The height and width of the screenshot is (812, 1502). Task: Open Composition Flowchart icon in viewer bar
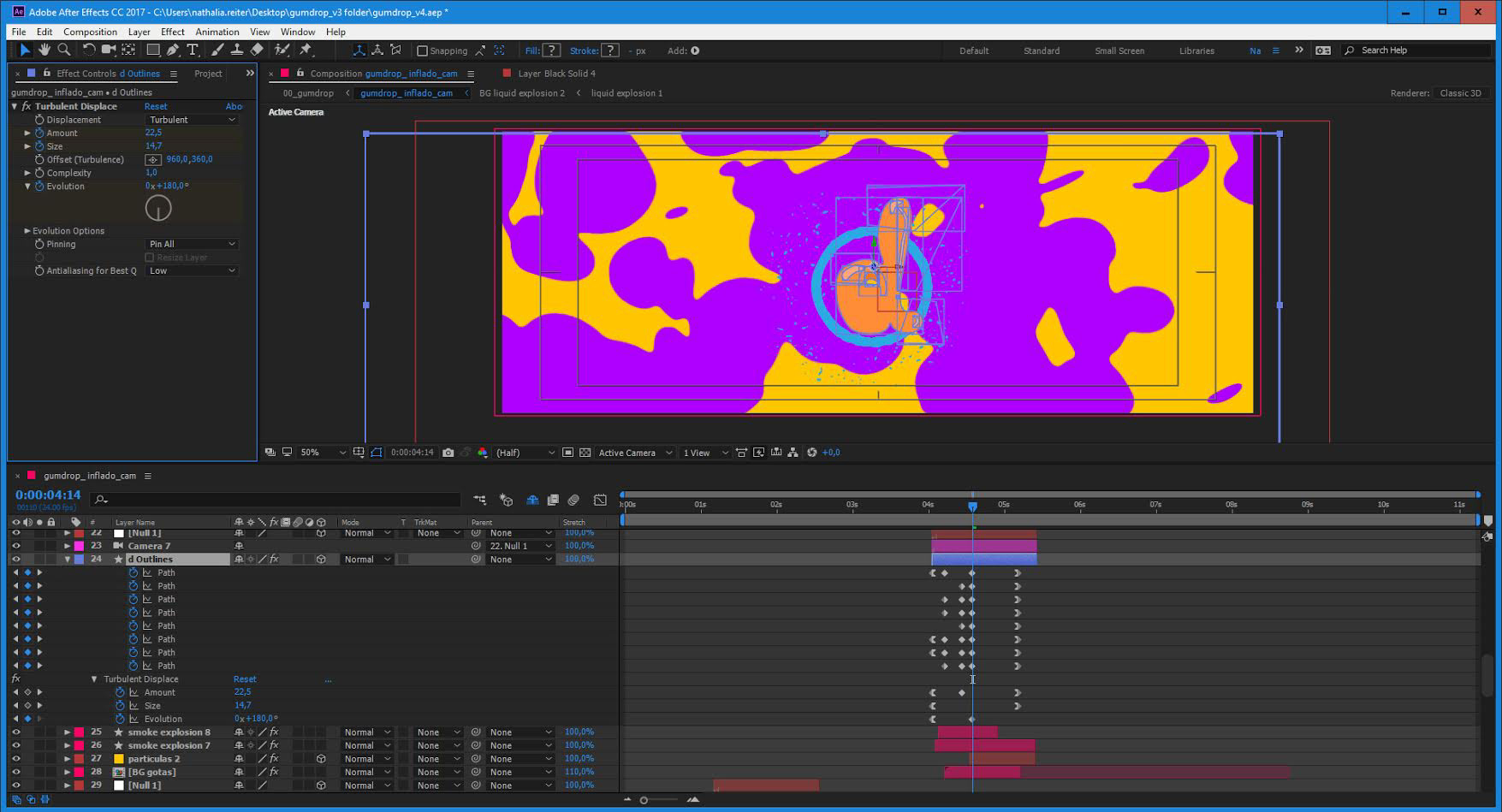(793, 453)
